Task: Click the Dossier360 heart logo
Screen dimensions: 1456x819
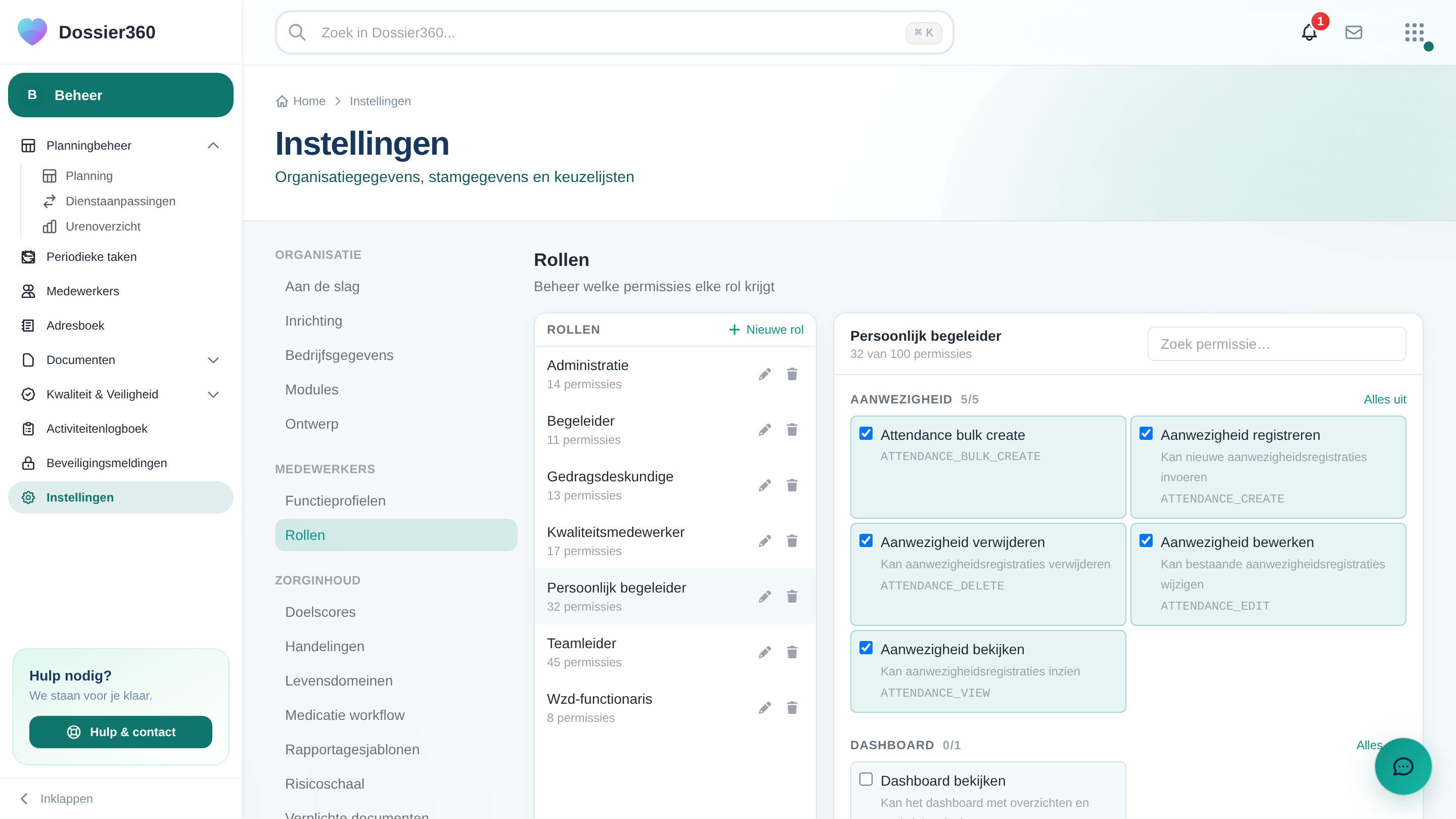Action: click(x=32, y=32)
